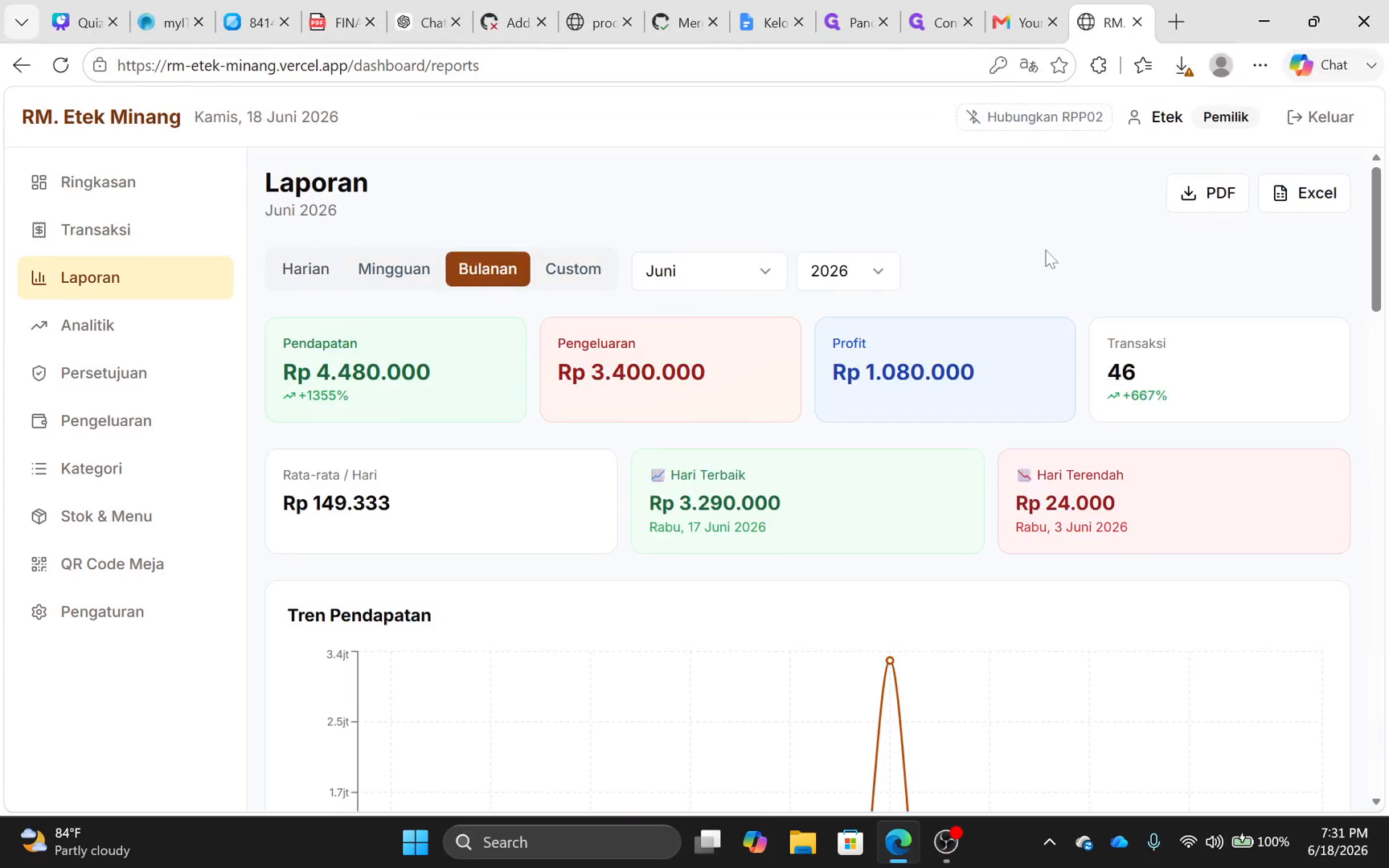
Task: Close the RM. browser tab
Action: click(1137, 23)
